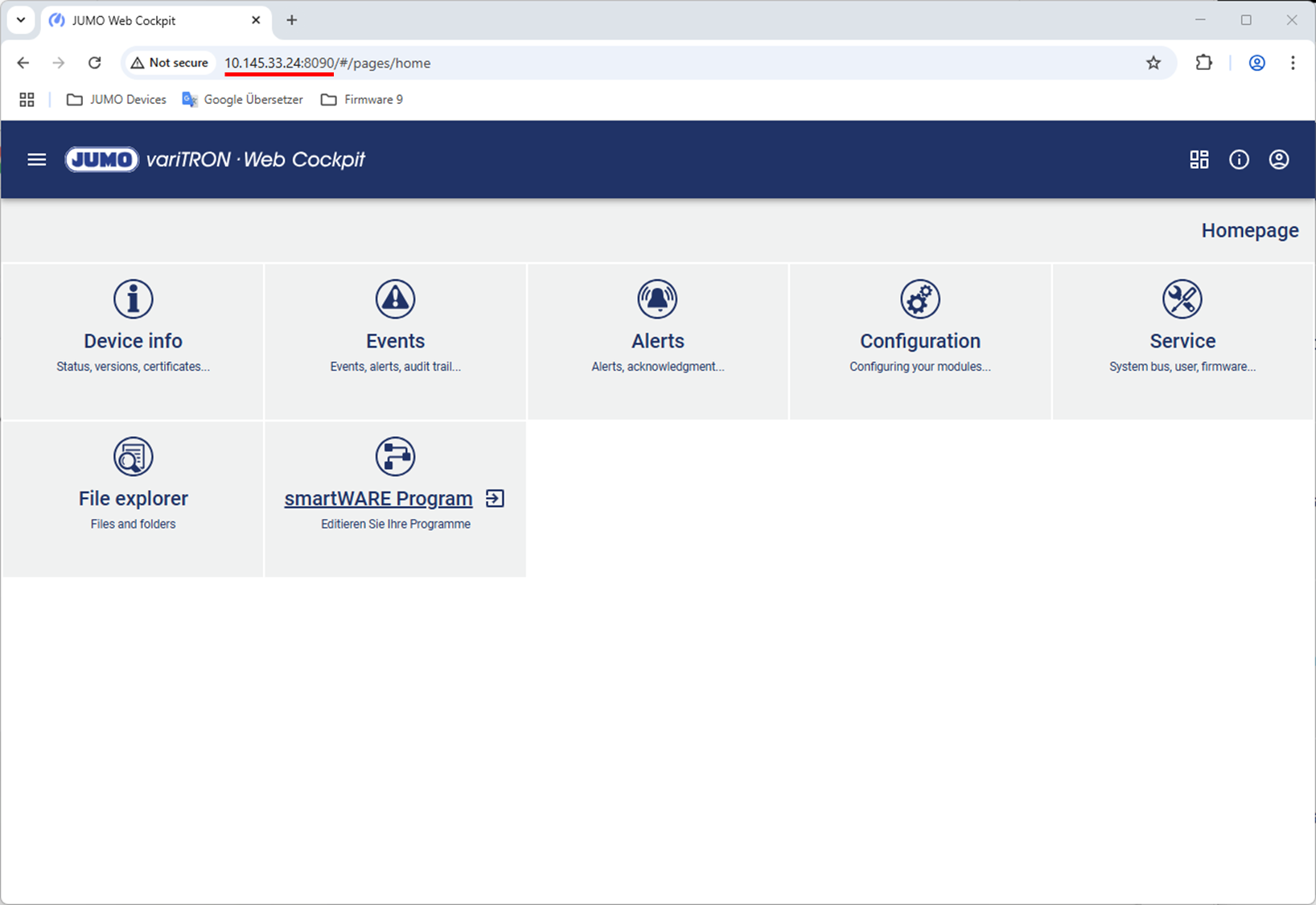Viewport: 1316px width, 905px height.
Task: Expand the tab search dropdown arrow
Action: [21, 20]
